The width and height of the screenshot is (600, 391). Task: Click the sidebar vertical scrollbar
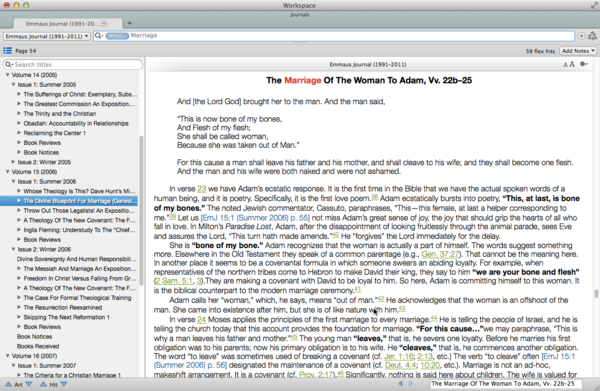pos(141,210)
